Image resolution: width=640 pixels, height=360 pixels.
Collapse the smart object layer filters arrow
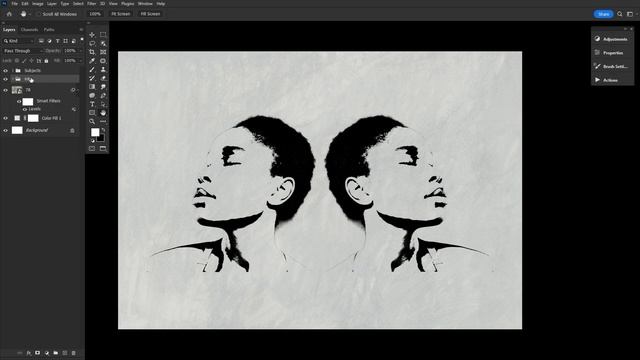(x=78, y=90)
